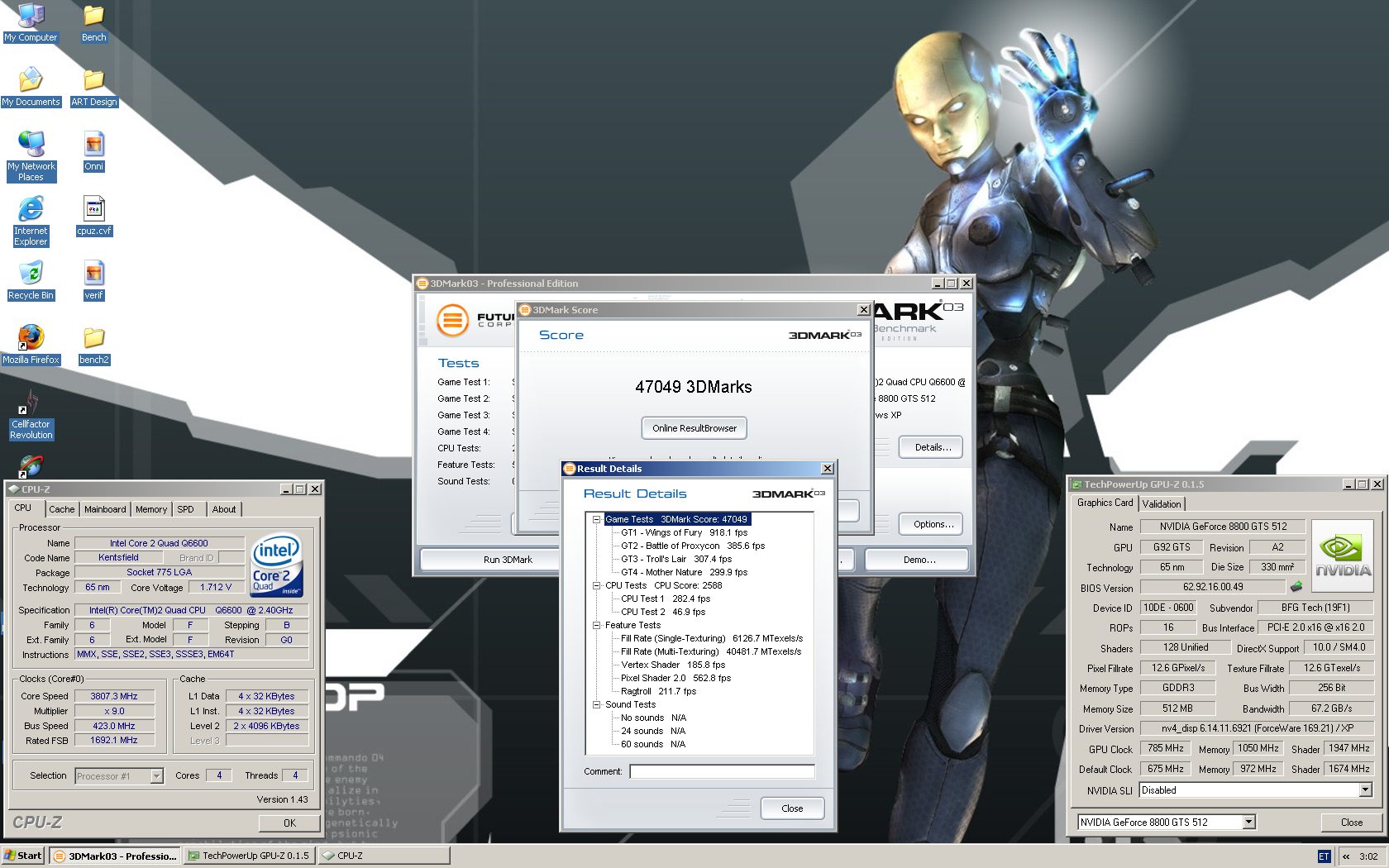
Task: Collapse the Game Tests tree node
Action: [596, 519]
